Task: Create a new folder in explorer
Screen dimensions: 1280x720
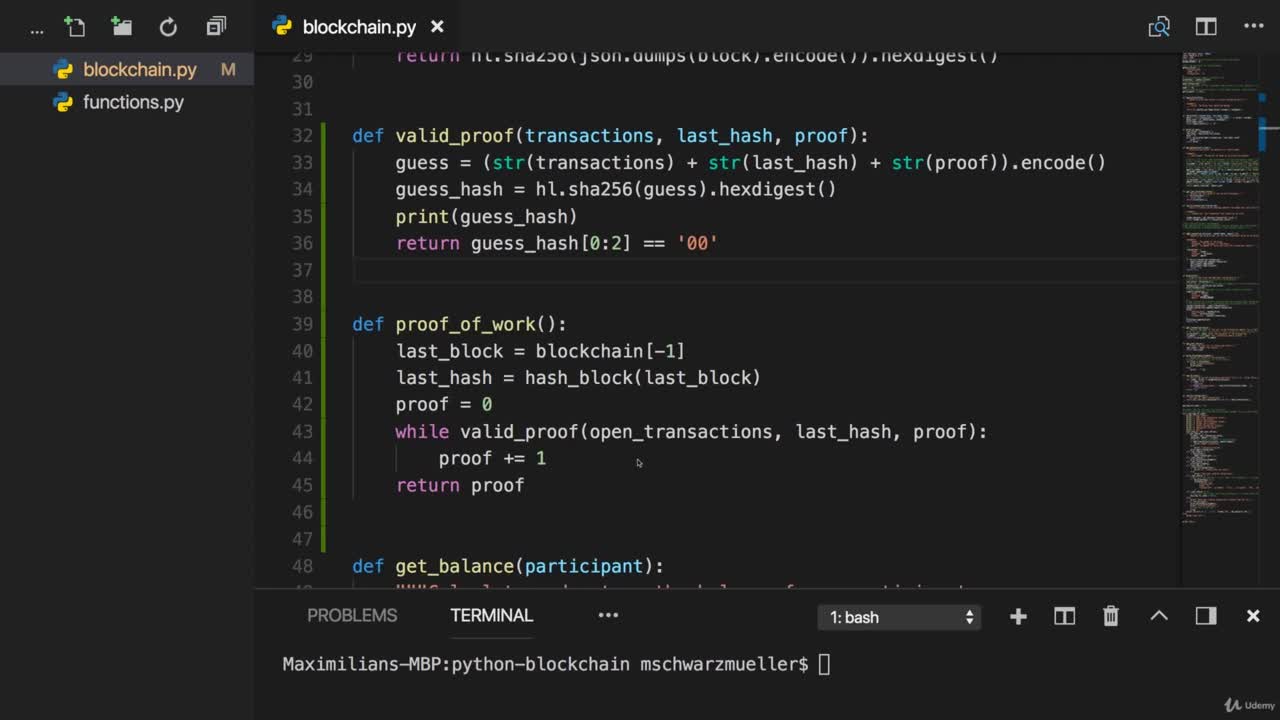Action: tap(121, 27)
